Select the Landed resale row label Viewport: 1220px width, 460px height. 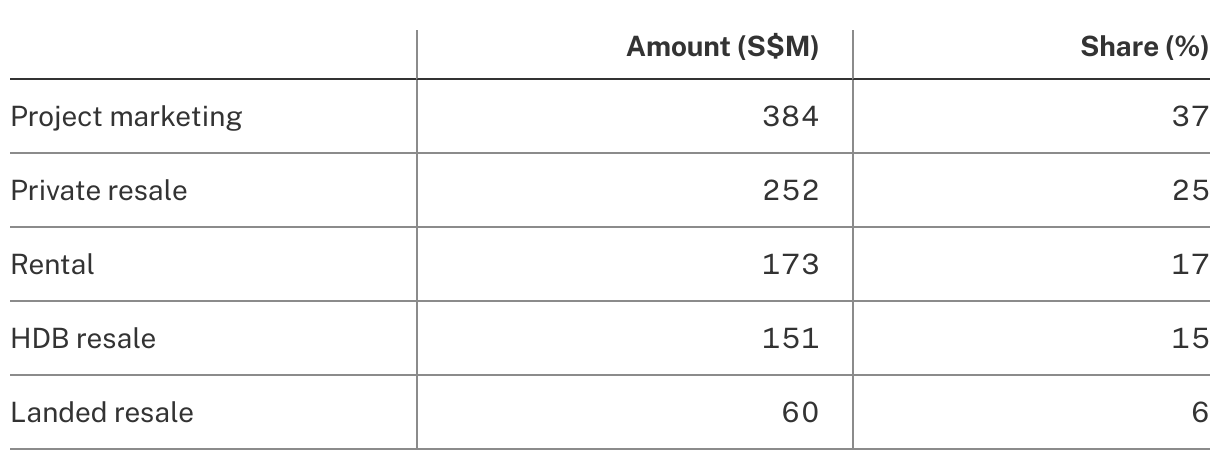[102, 412]
